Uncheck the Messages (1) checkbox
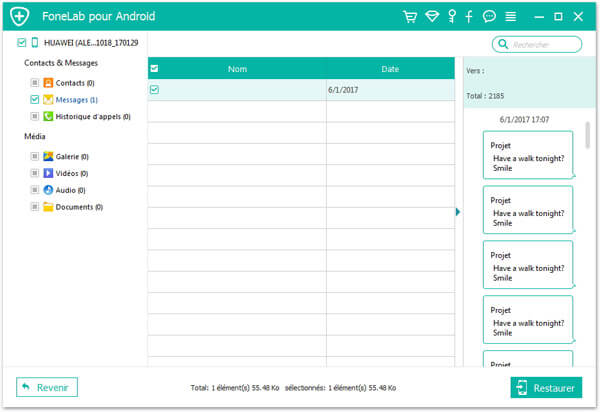The image size is (600, 412). (x=34, y=99)
